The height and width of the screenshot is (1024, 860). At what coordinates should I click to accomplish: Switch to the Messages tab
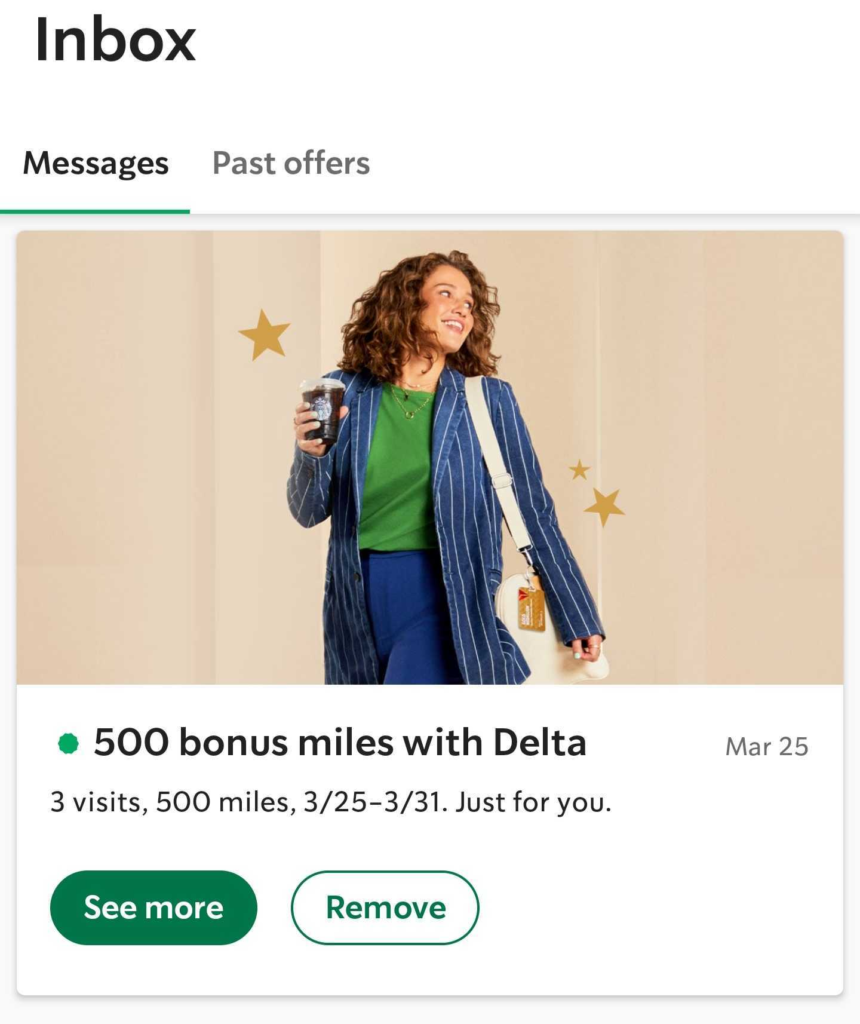point(96,163)
